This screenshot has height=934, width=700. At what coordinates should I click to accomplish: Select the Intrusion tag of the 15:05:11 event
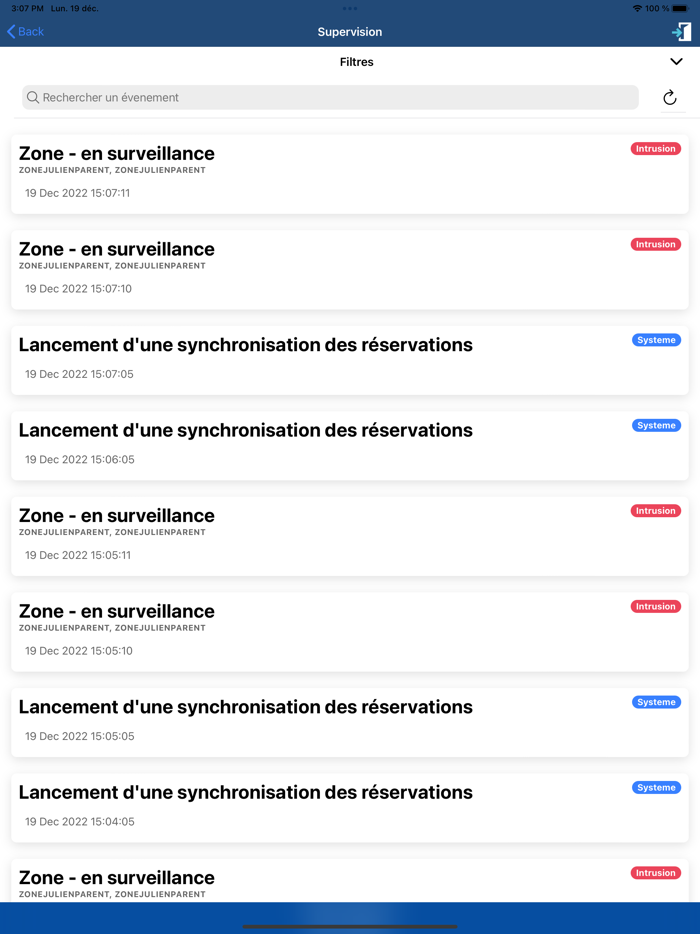point(655,510)
